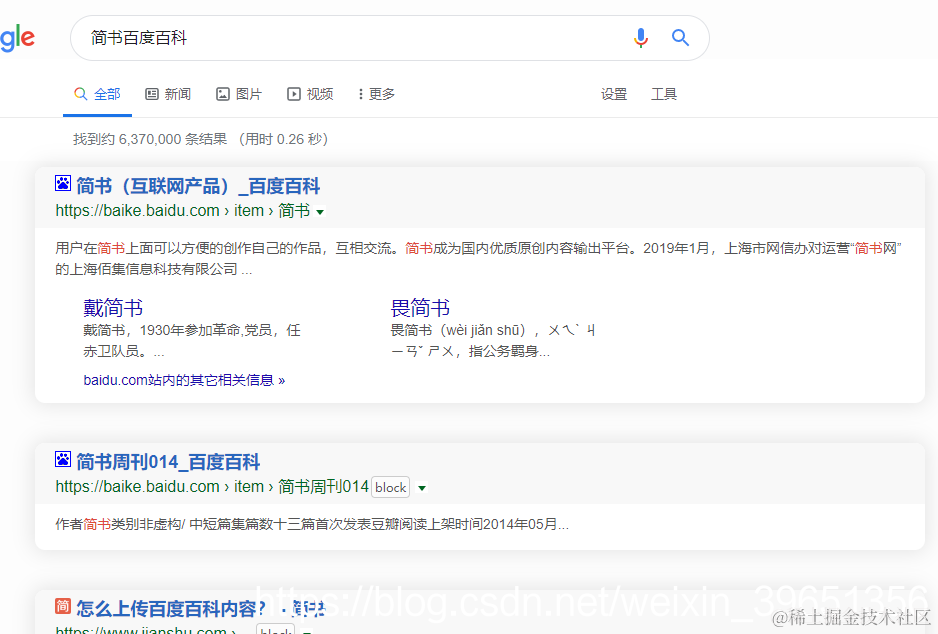Click inside the search input field
Viewport: 938px width, 634px height.
300,37
